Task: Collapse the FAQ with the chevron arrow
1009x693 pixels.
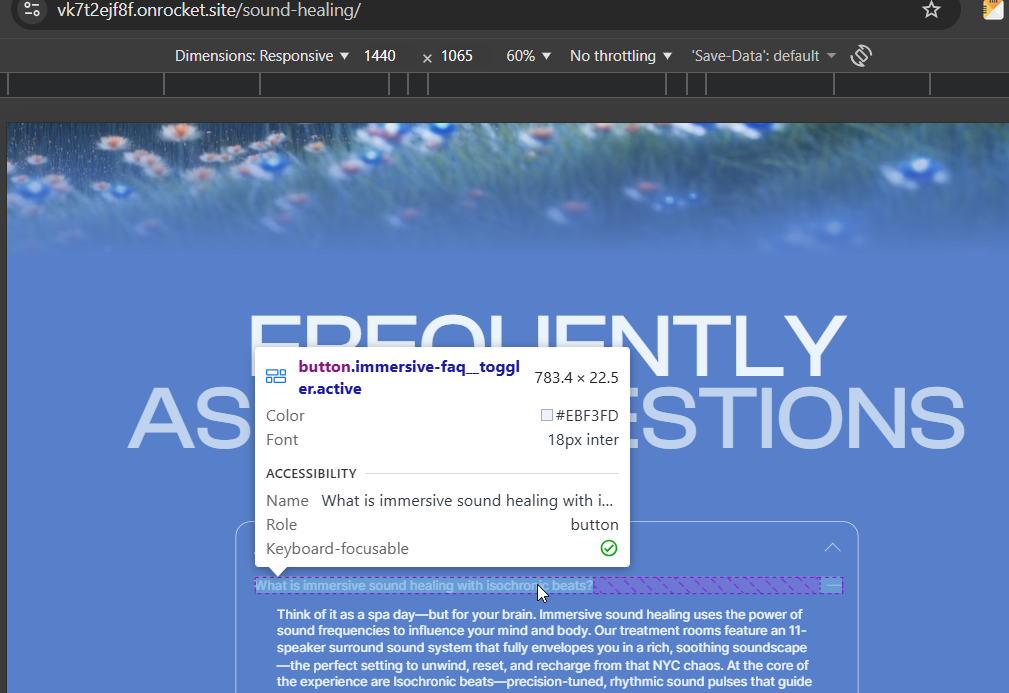Action: click(x=833, y=548)
